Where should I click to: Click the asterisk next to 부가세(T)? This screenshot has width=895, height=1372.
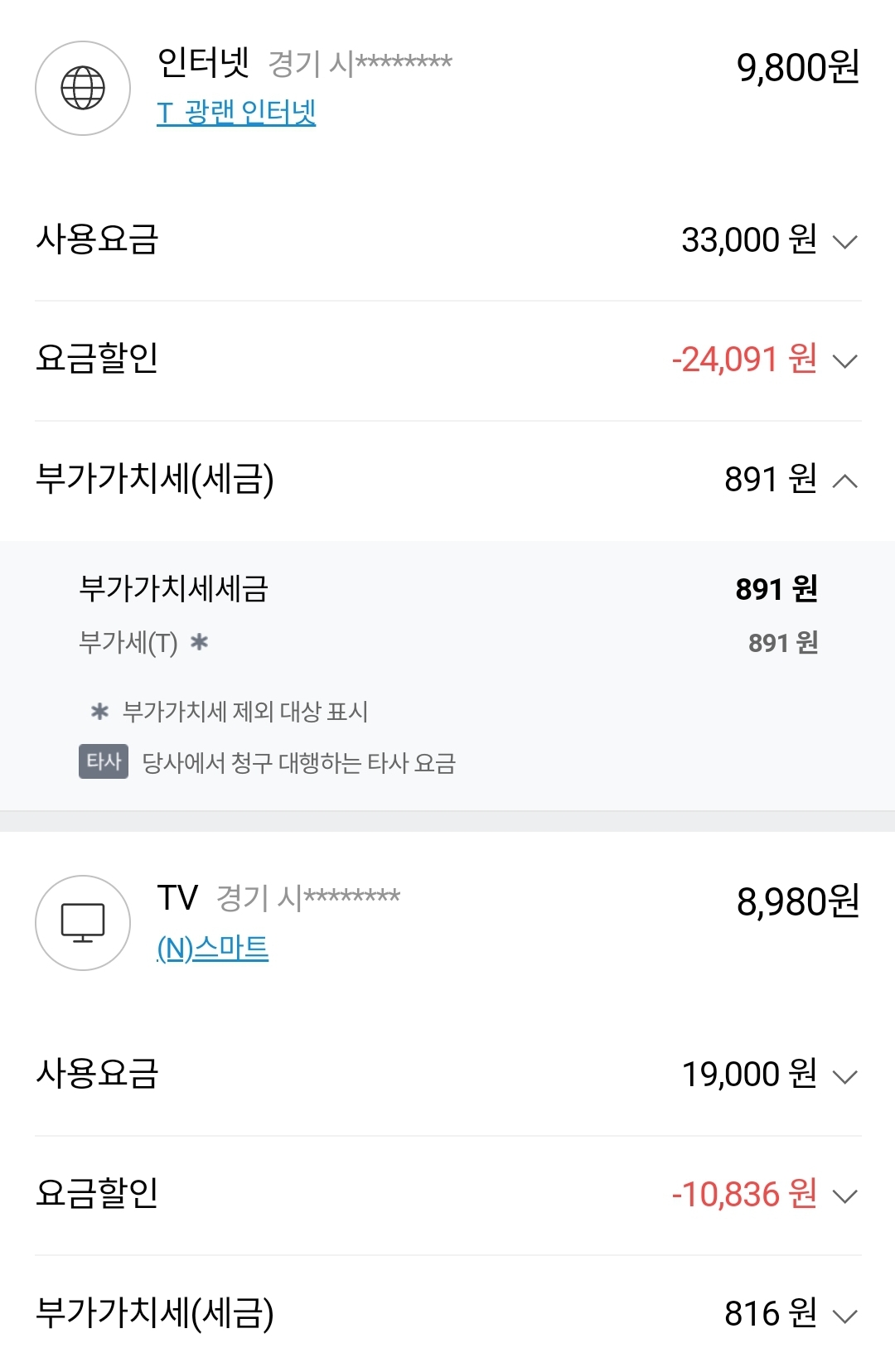click(199, 642)
